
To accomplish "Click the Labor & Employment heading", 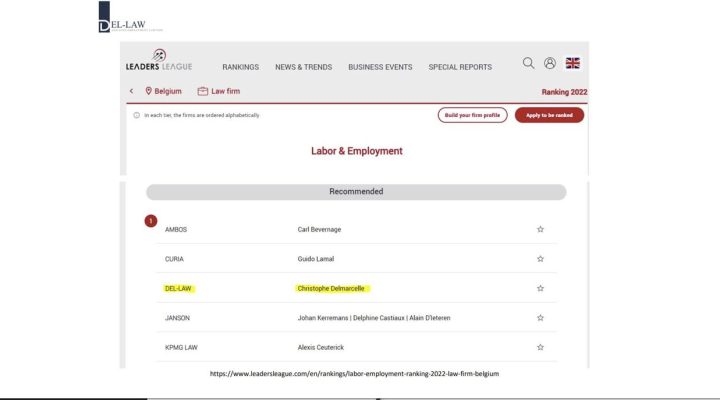I will pyautogui.click(x=357, y=151).
